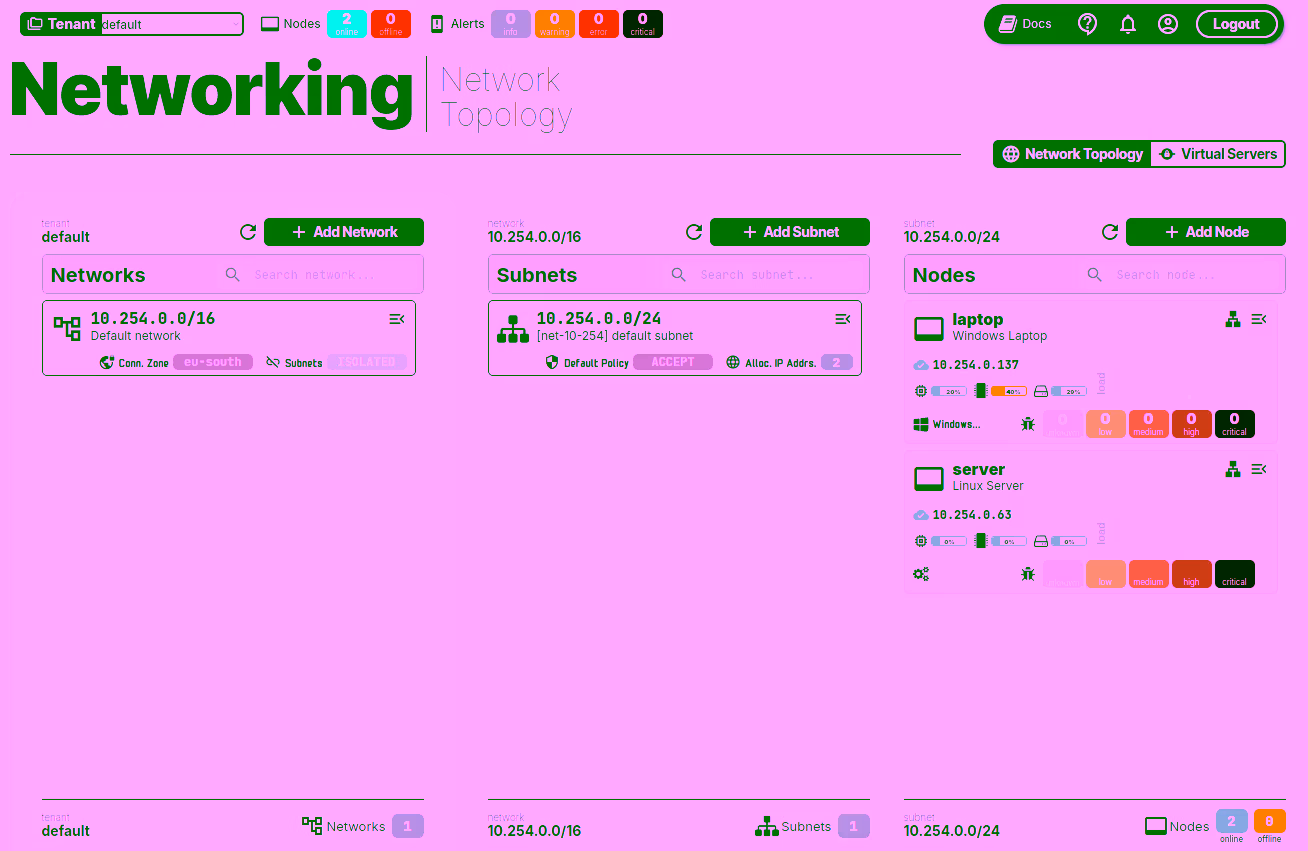
Task: Switch to the Virtual Servers tab
Action: click(x=1218, y=154)
